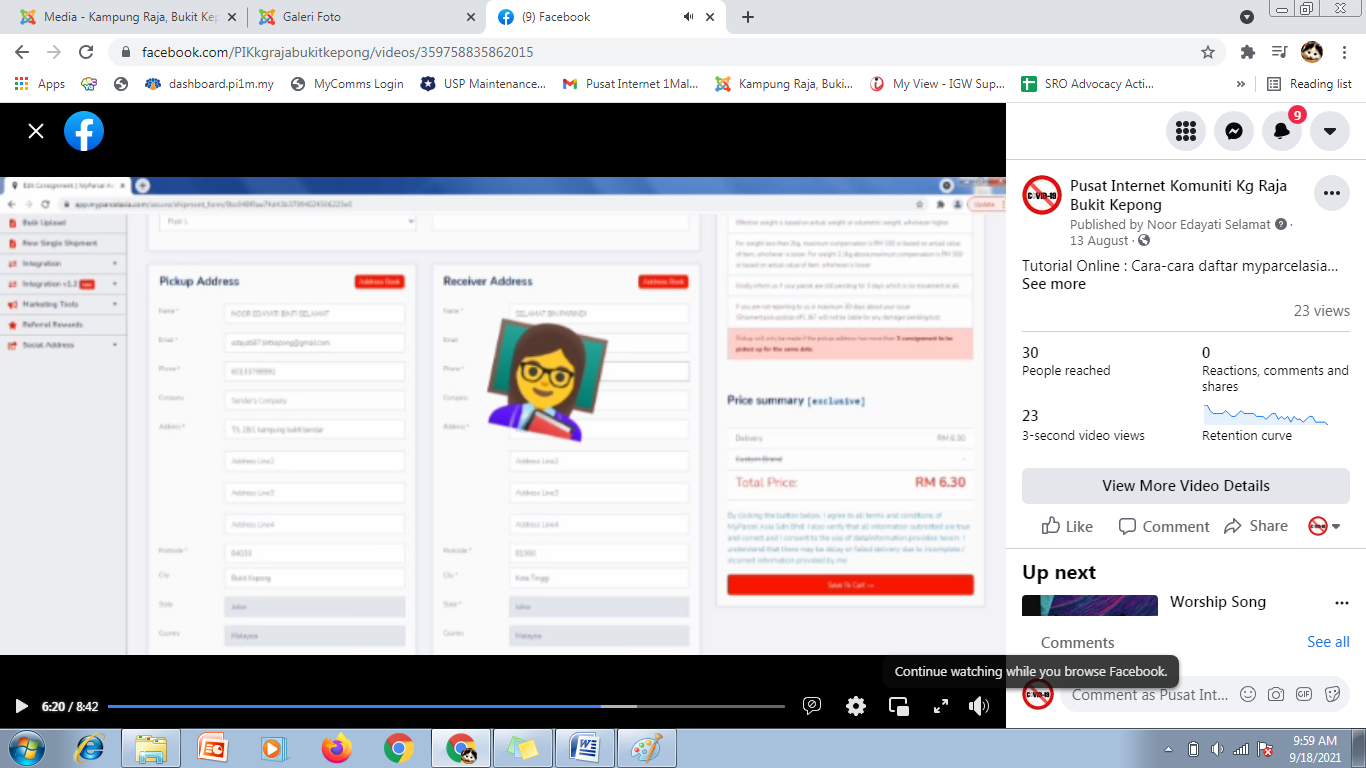The height and width of the screenshot is (768, 1366).
Task: Click the comment input field
Action: click(1150, 694)
